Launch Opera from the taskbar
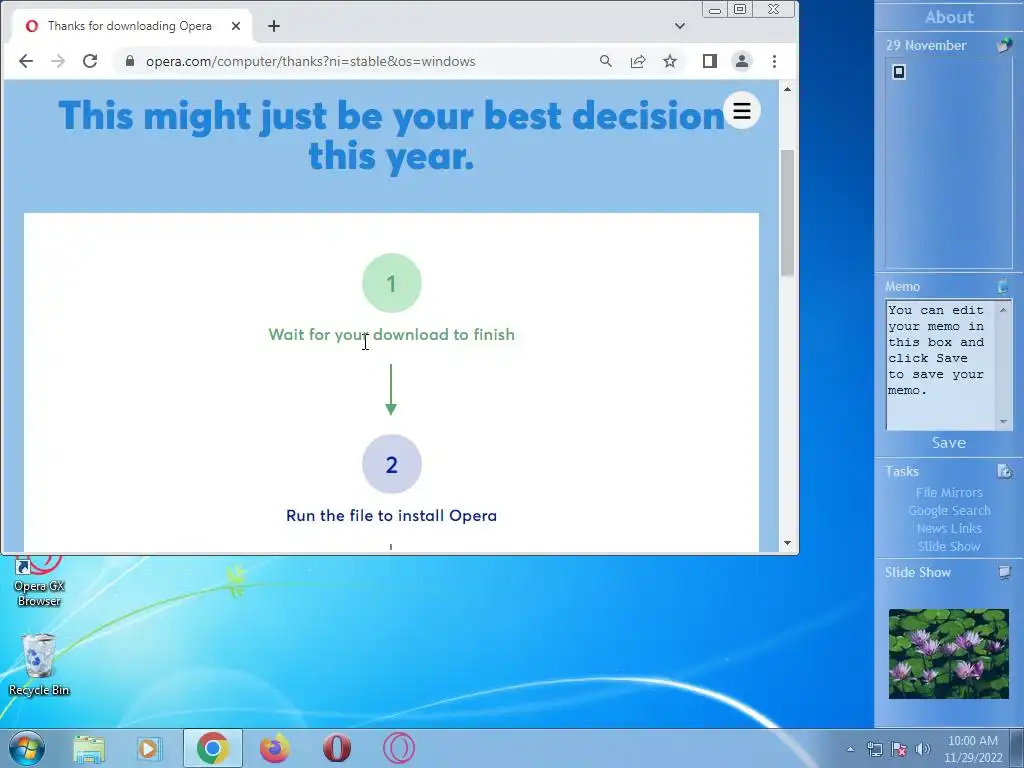This screenshot has width=1024, height=768. [x=337, y=748]
